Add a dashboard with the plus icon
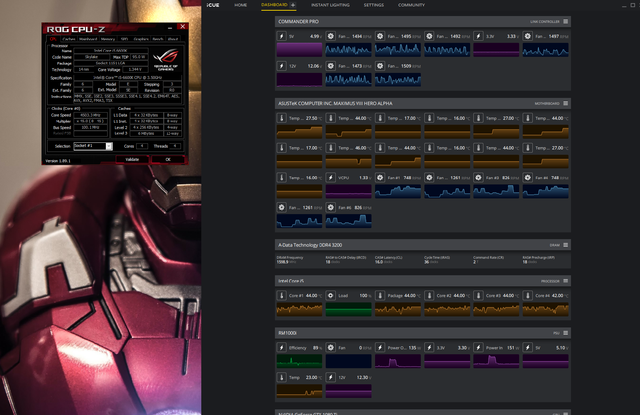This screenshot has height=415, width=640. point(293,5)
